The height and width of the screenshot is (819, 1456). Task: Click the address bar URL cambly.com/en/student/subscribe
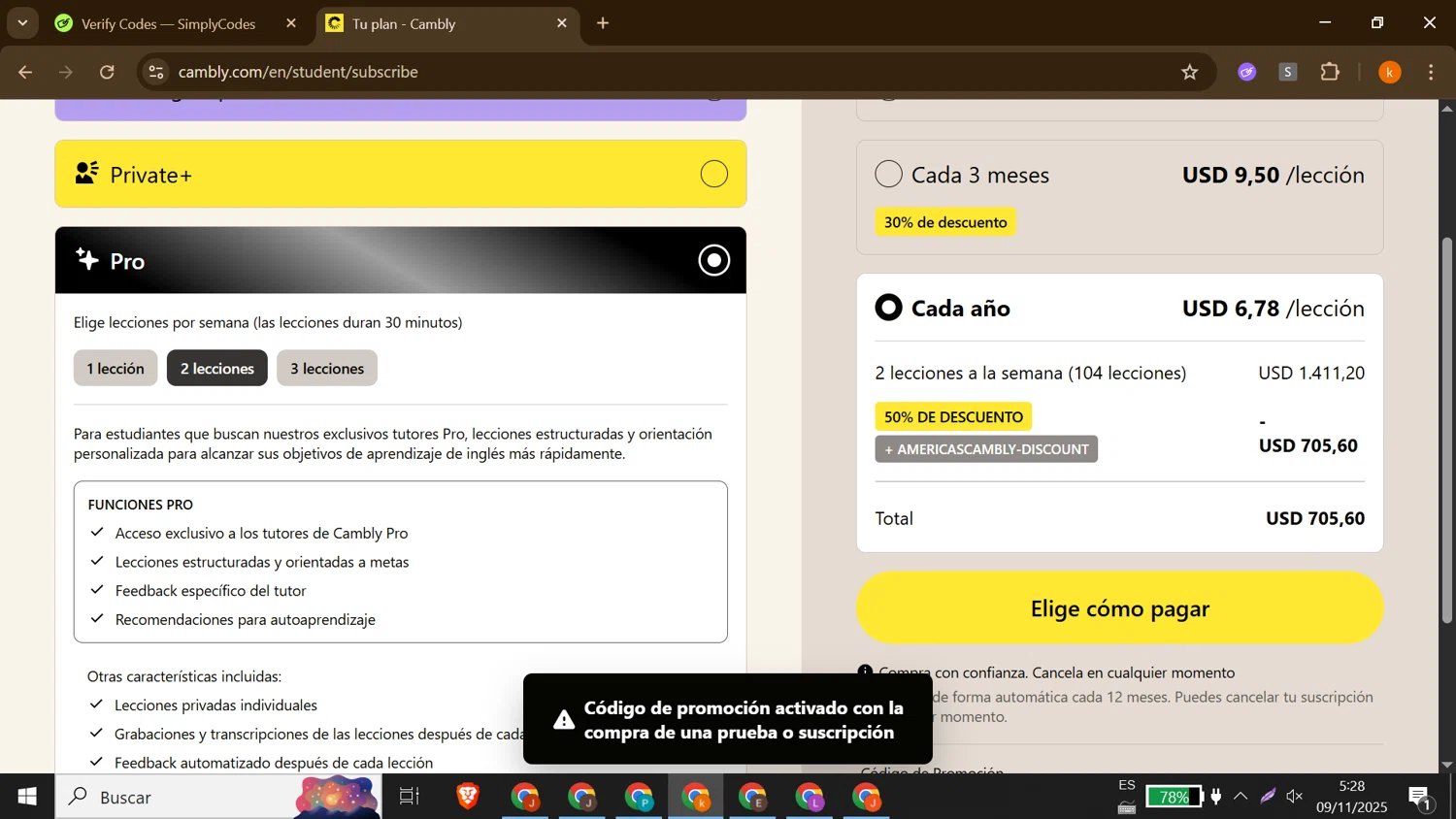click(x=298, y=72)
